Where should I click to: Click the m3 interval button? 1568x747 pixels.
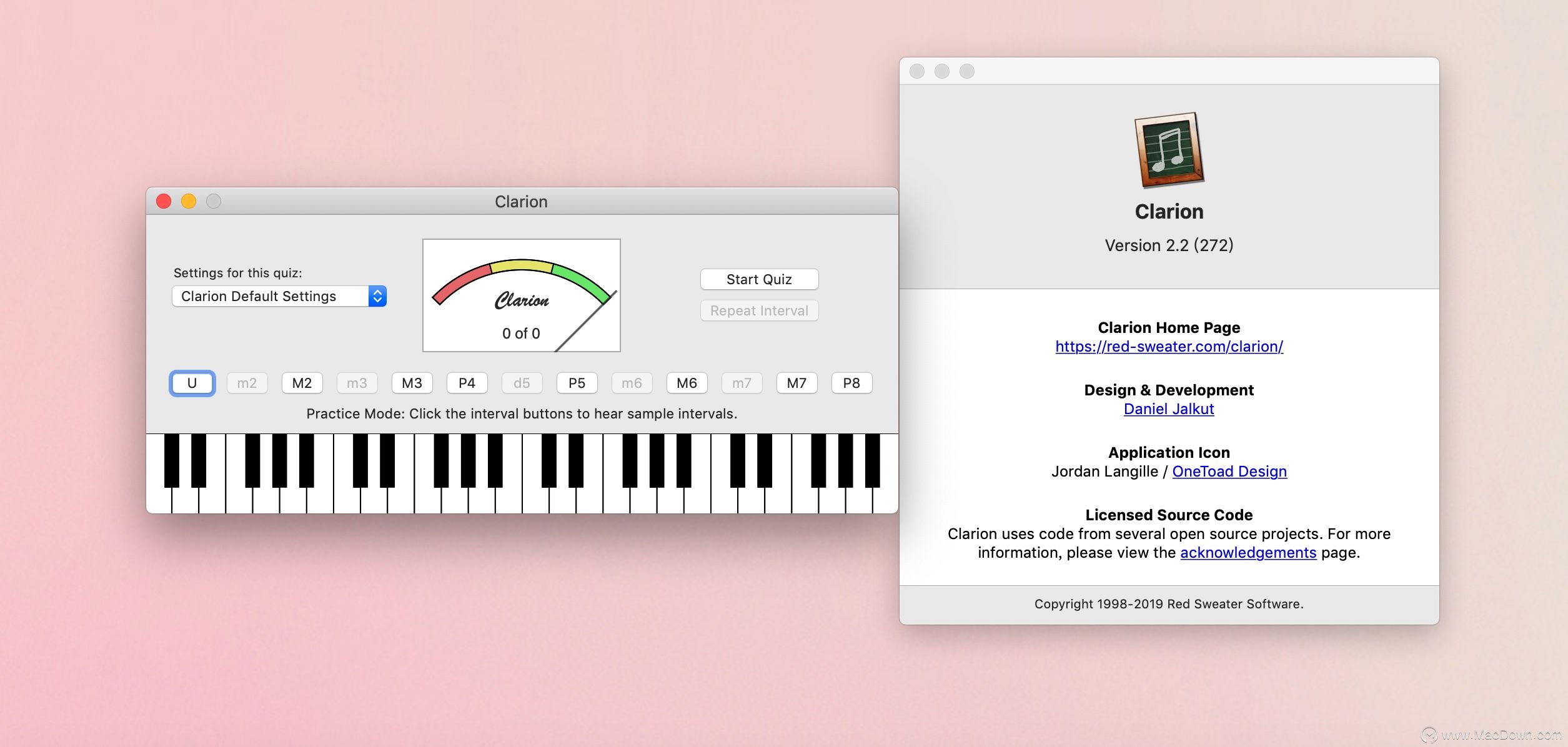click(357, 383)
